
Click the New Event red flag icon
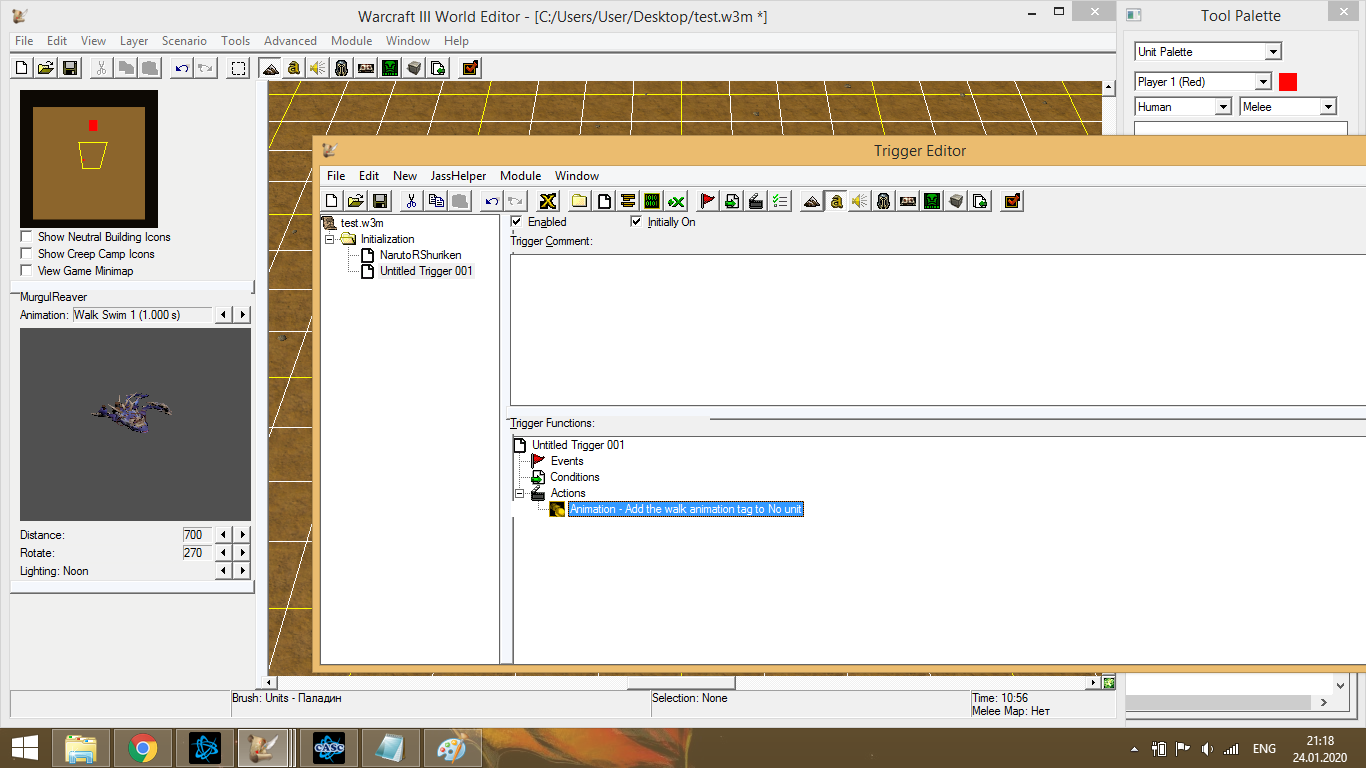coord(707,201)
